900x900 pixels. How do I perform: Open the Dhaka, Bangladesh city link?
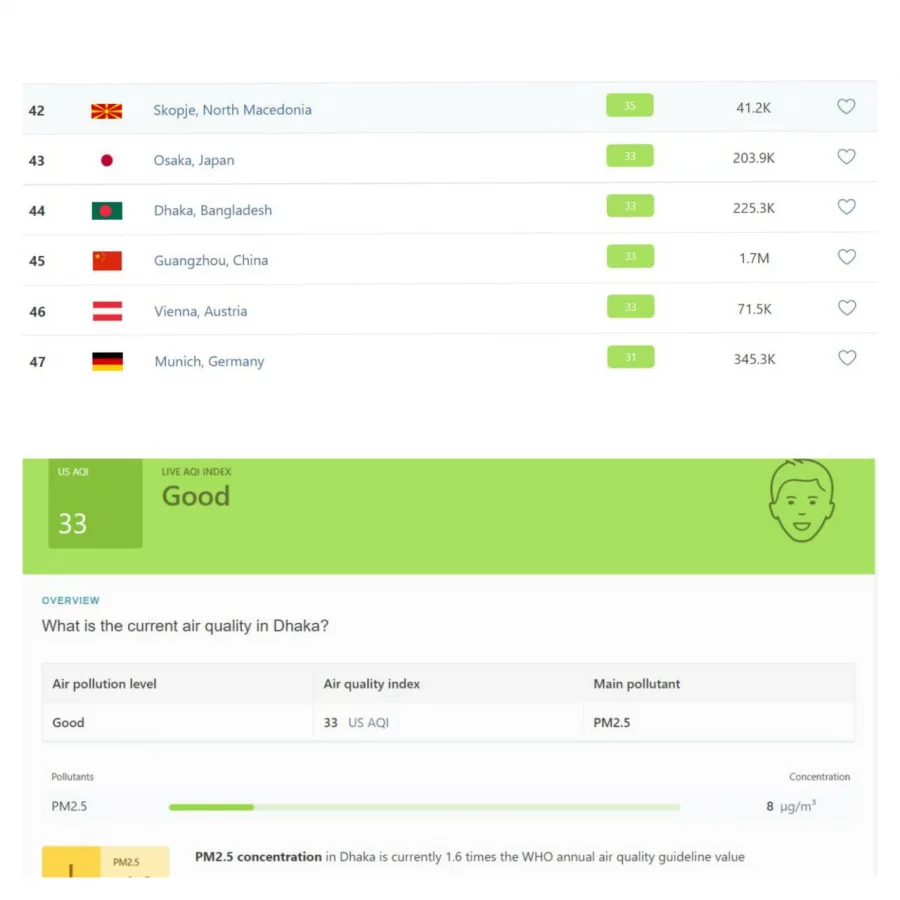[x=212, y=210]
